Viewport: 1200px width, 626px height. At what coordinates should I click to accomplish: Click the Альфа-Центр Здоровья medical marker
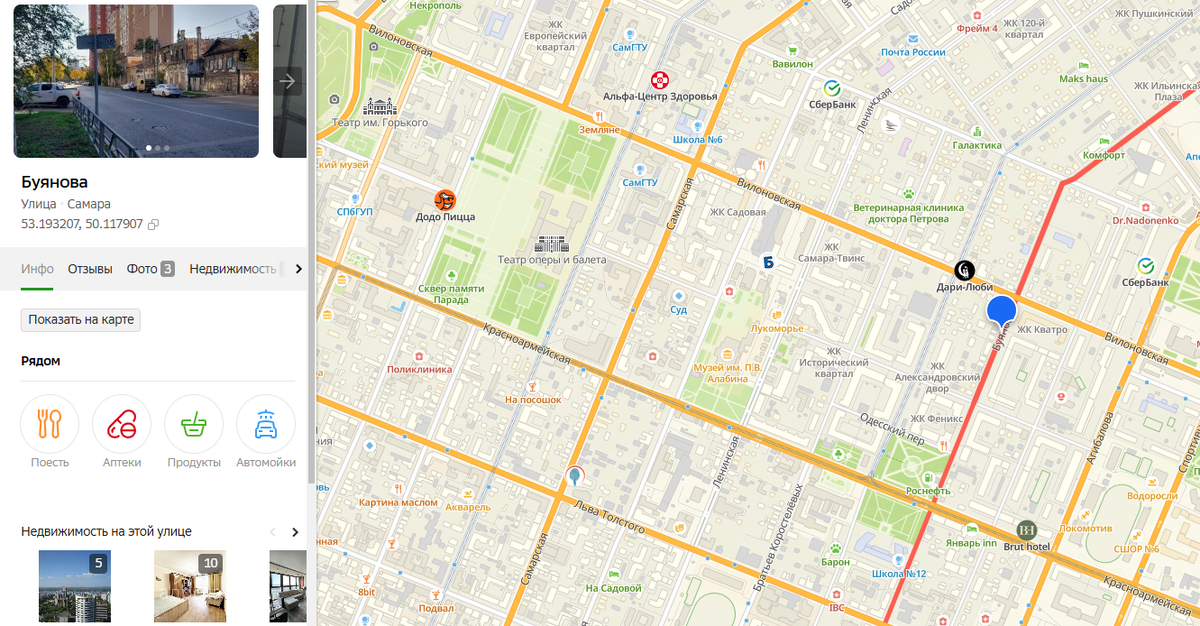click(x=660, y=79)
